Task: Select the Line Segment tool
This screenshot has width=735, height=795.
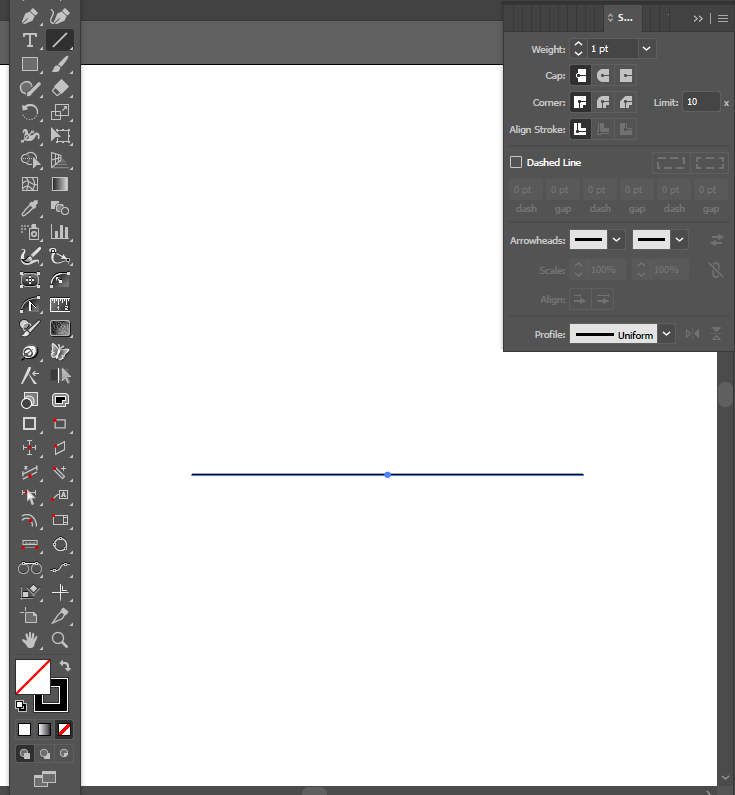Action: [x=60, y=40]
